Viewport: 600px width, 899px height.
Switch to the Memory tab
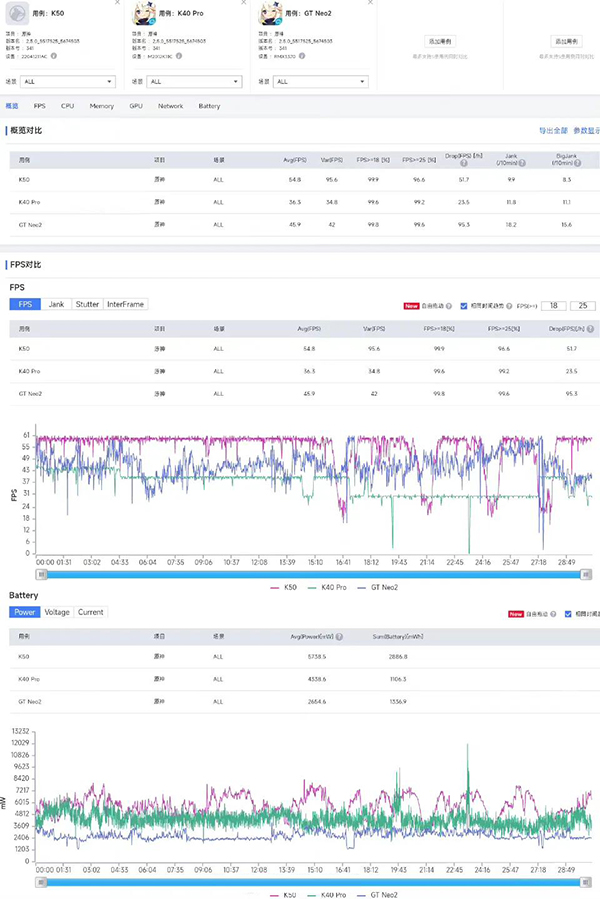coord(101,105)
